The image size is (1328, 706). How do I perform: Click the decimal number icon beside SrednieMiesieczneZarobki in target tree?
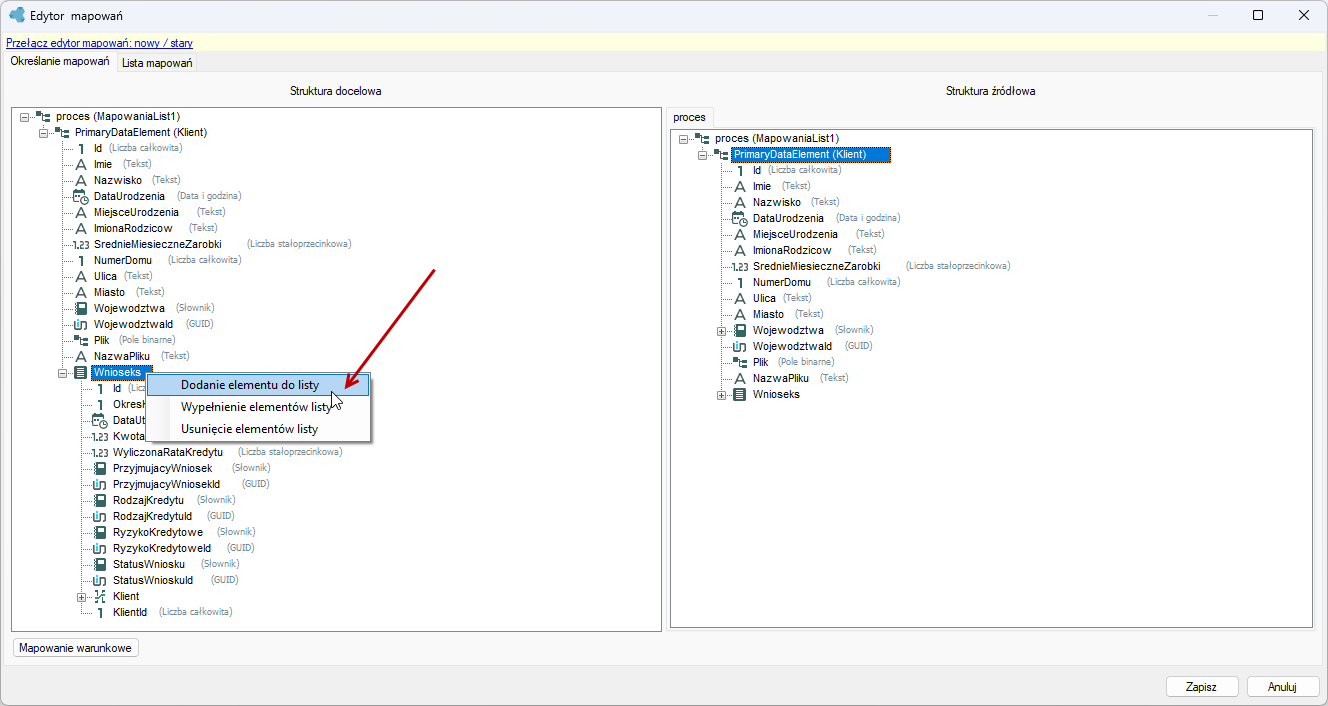(x=81, y=244)
